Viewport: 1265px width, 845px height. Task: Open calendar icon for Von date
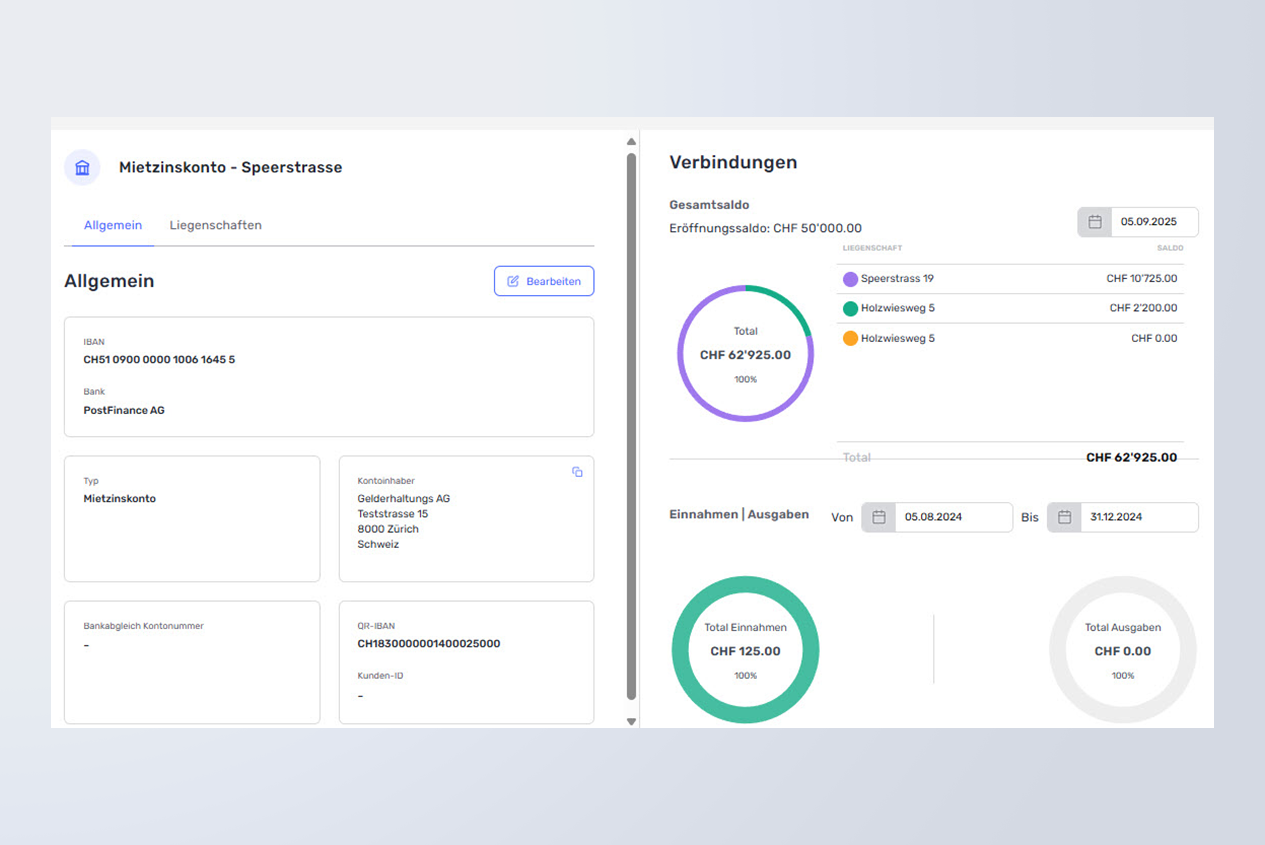[878, 517]
